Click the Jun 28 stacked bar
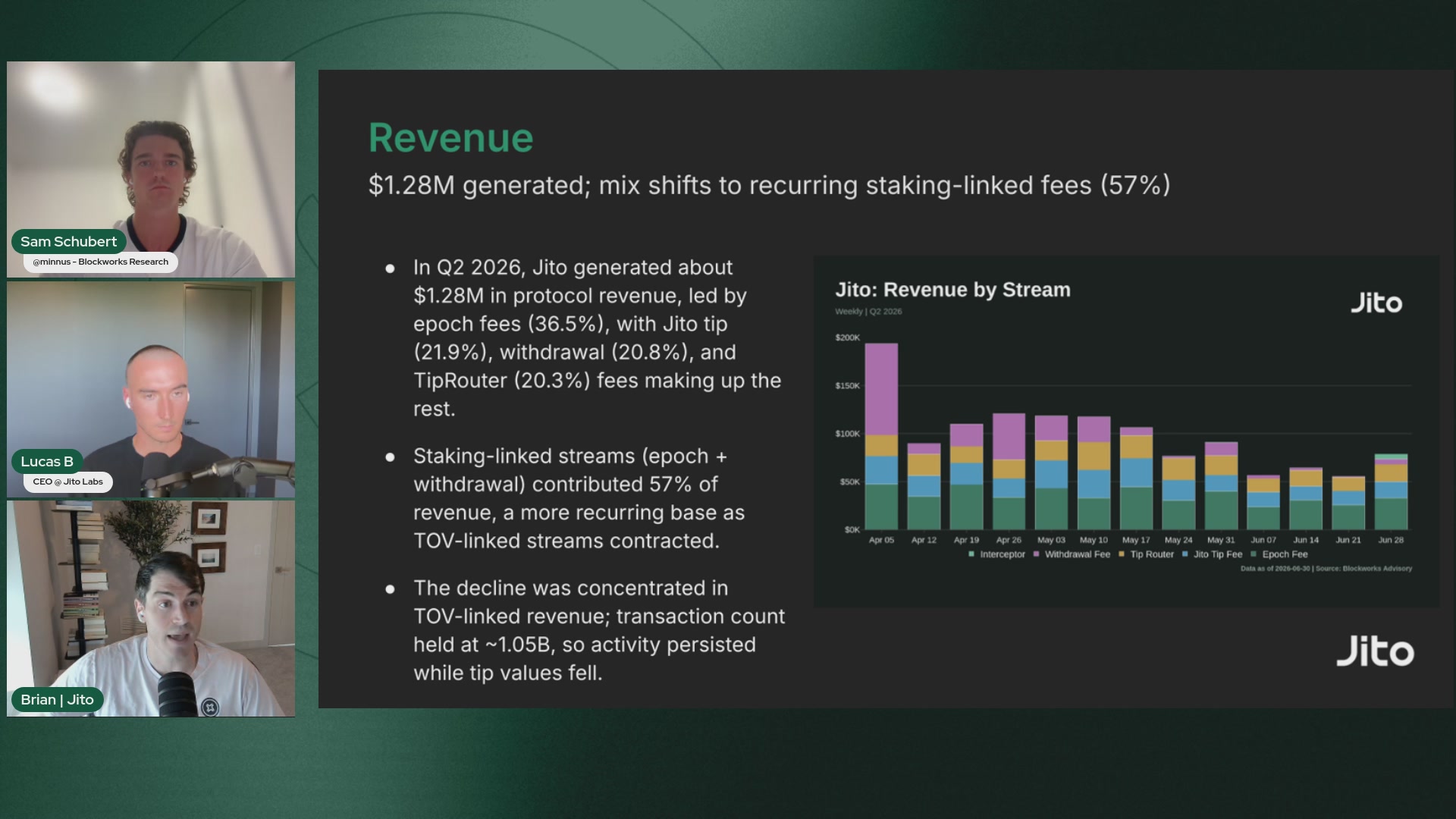This screenshot has height=819, width=1456. [x=1391, y=492]
